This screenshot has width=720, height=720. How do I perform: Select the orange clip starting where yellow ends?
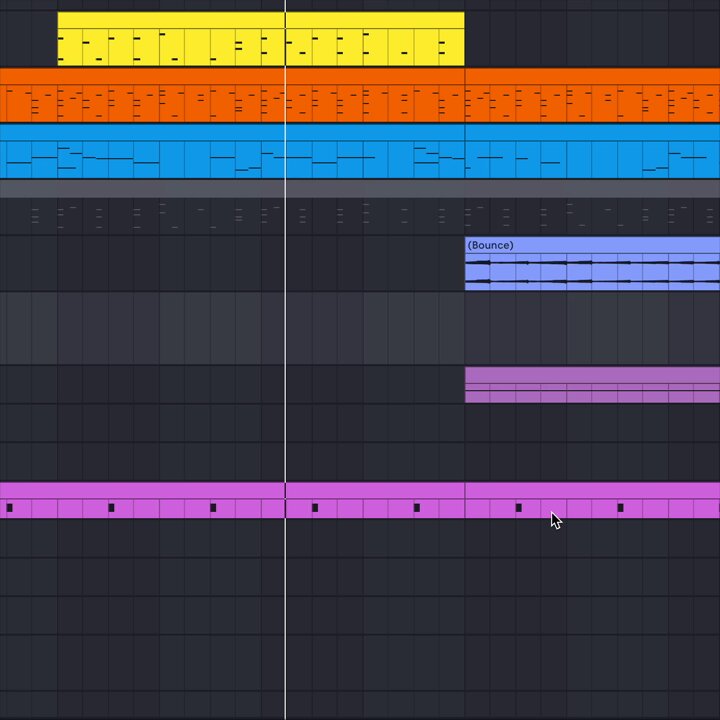pos(592,96)
